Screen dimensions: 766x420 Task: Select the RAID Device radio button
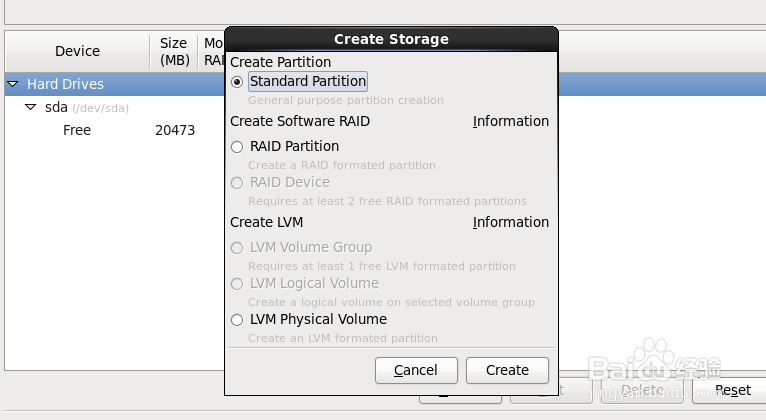237,183
